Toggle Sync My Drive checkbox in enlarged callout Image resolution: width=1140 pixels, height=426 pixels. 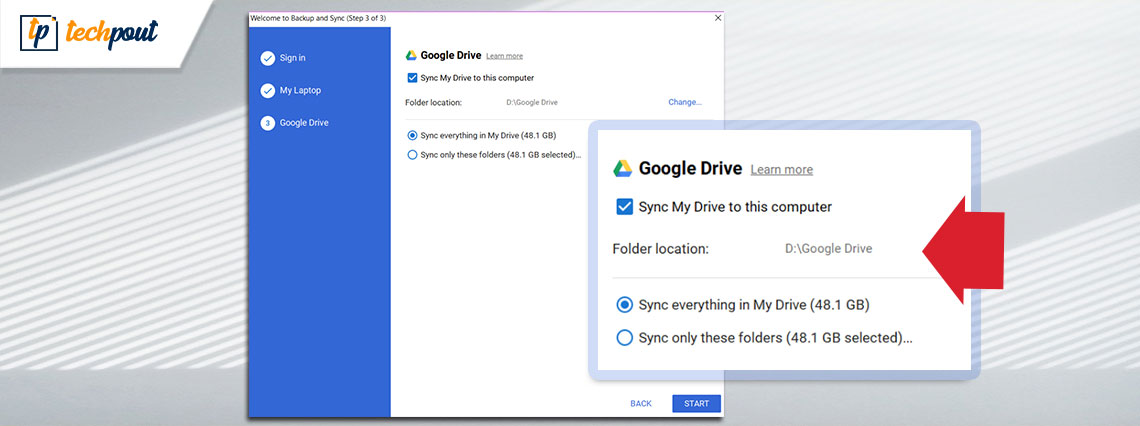pos(624,207)
